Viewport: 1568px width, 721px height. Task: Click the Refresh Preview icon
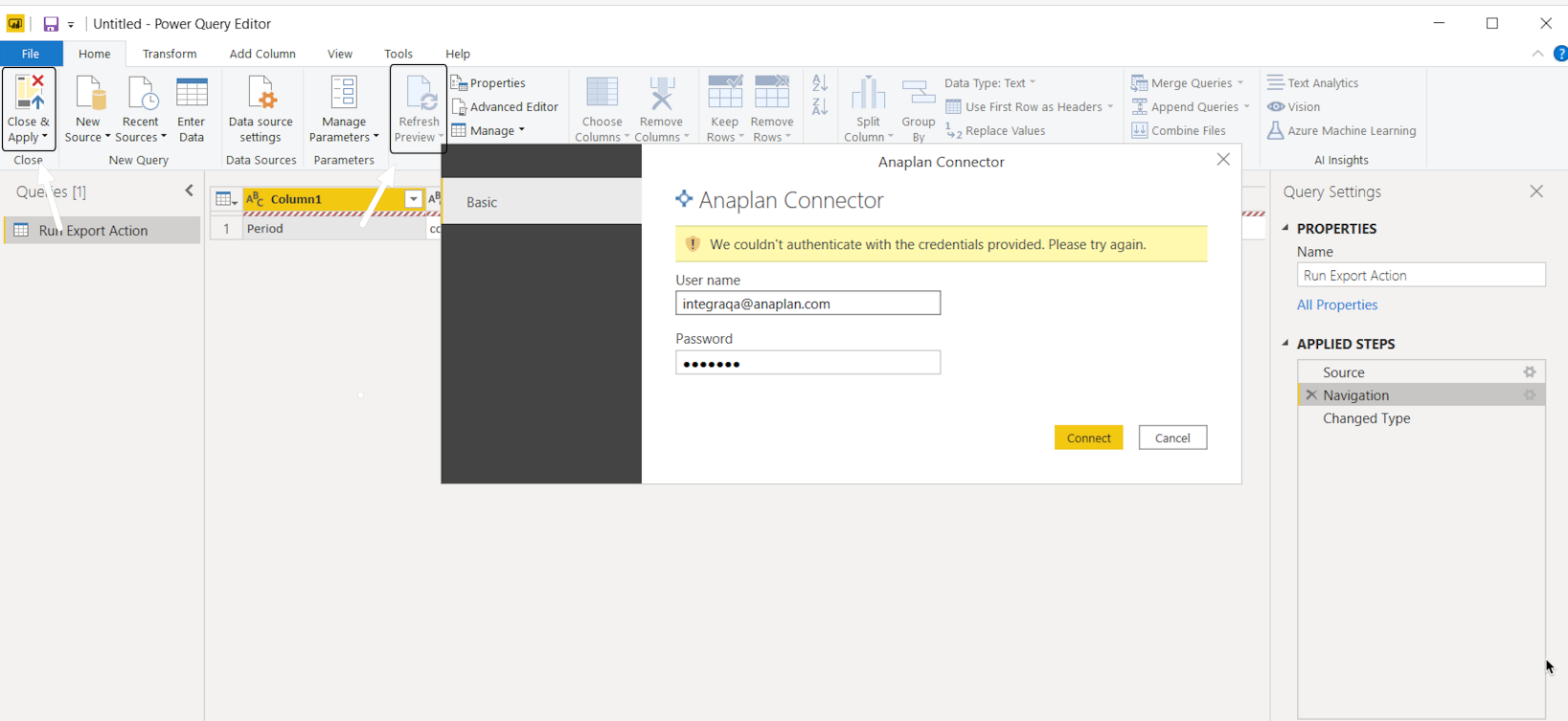point(420,94)
